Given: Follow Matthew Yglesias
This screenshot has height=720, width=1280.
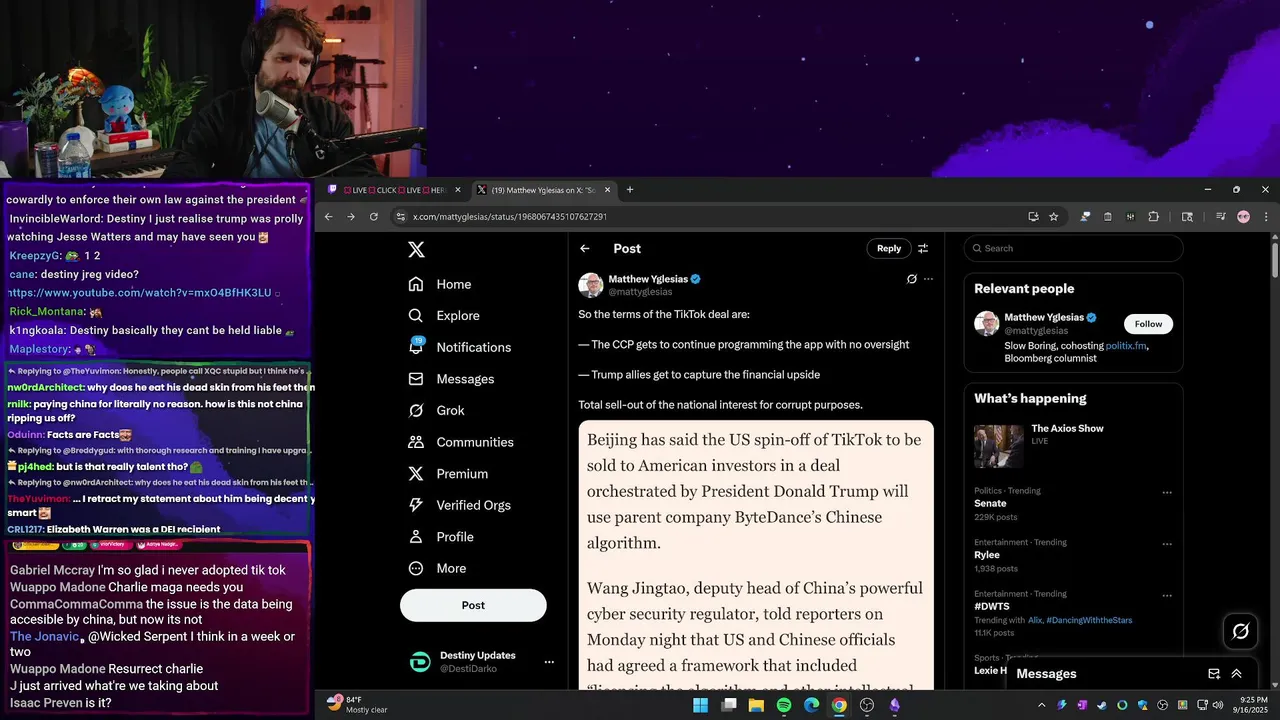Looking at the screenshot, I should point(1148,324).
